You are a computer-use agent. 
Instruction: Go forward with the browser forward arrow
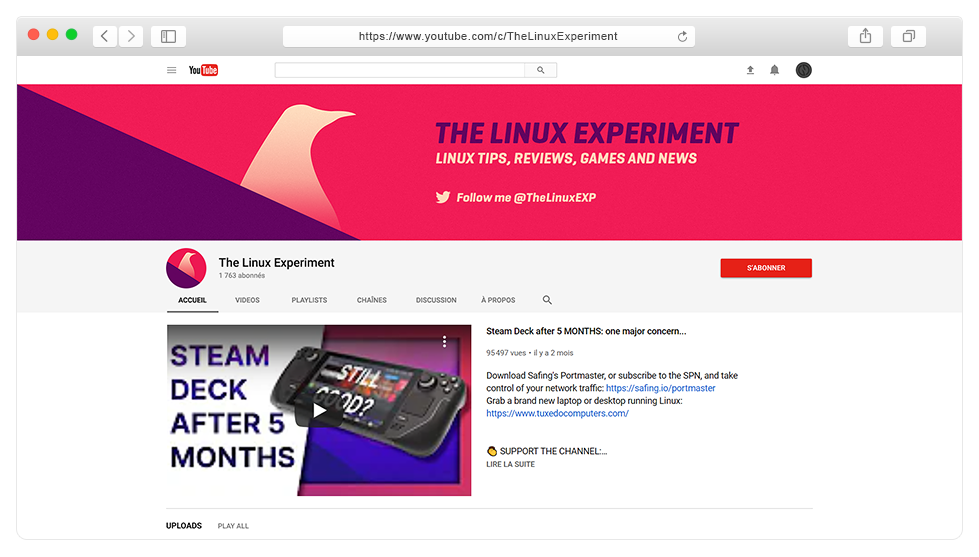pyautogui.click(x=131, y=36)
